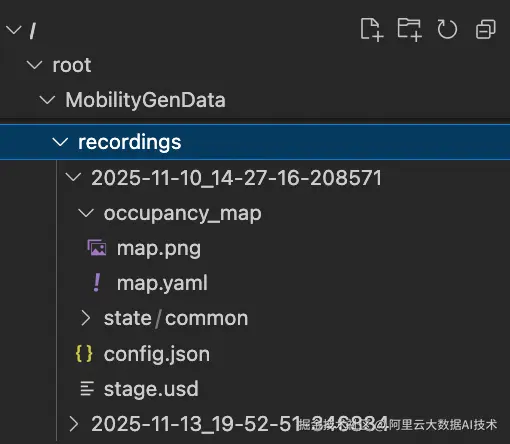Expand the state/common folder chevron

(86, 318)
